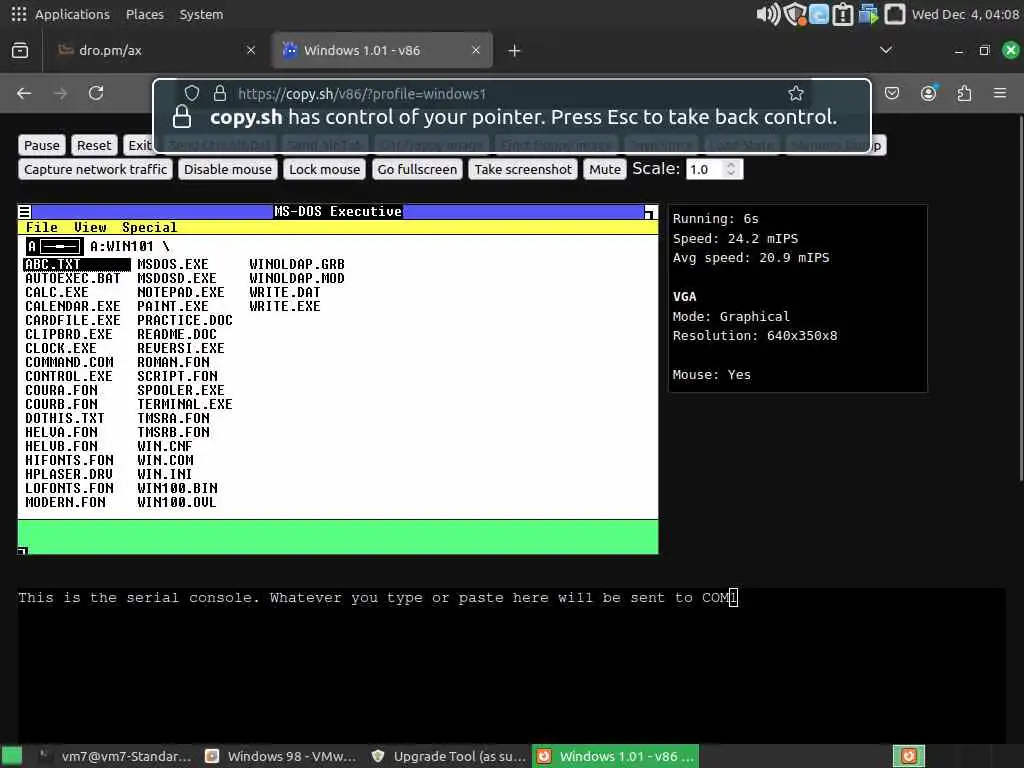
Task: Click the browser forward arrow
Action: [x=60, y=93]
